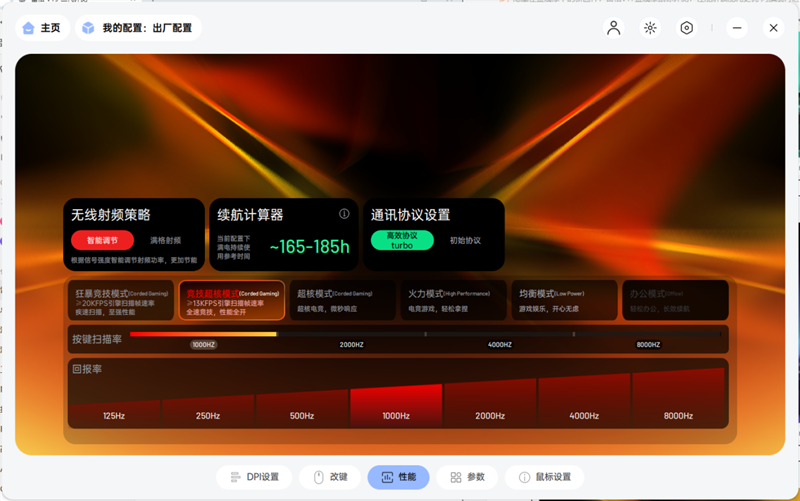800x501 pixels.
Task: Select 8000Hz polling rate bar
Action: [679, 398]
